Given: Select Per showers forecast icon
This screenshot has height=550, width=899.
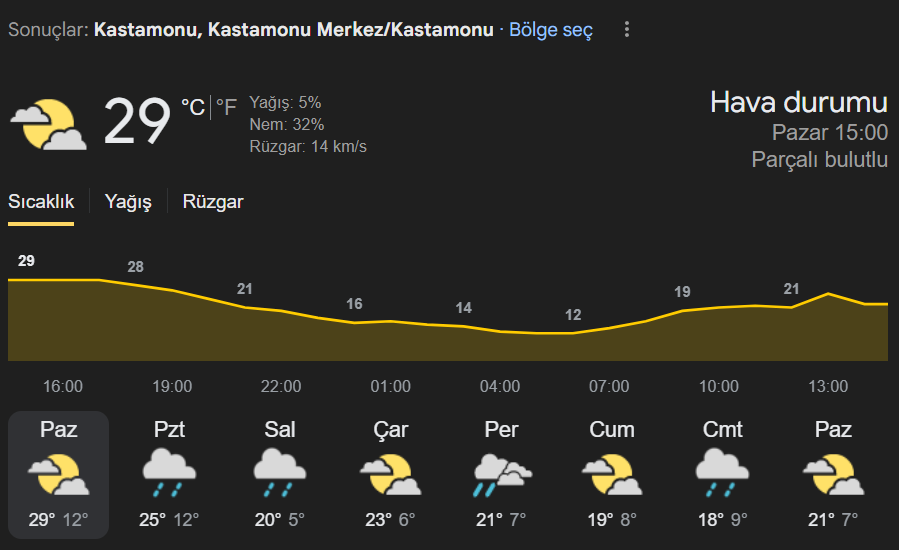Looking at the screenshot, I should tap(502, 474).
